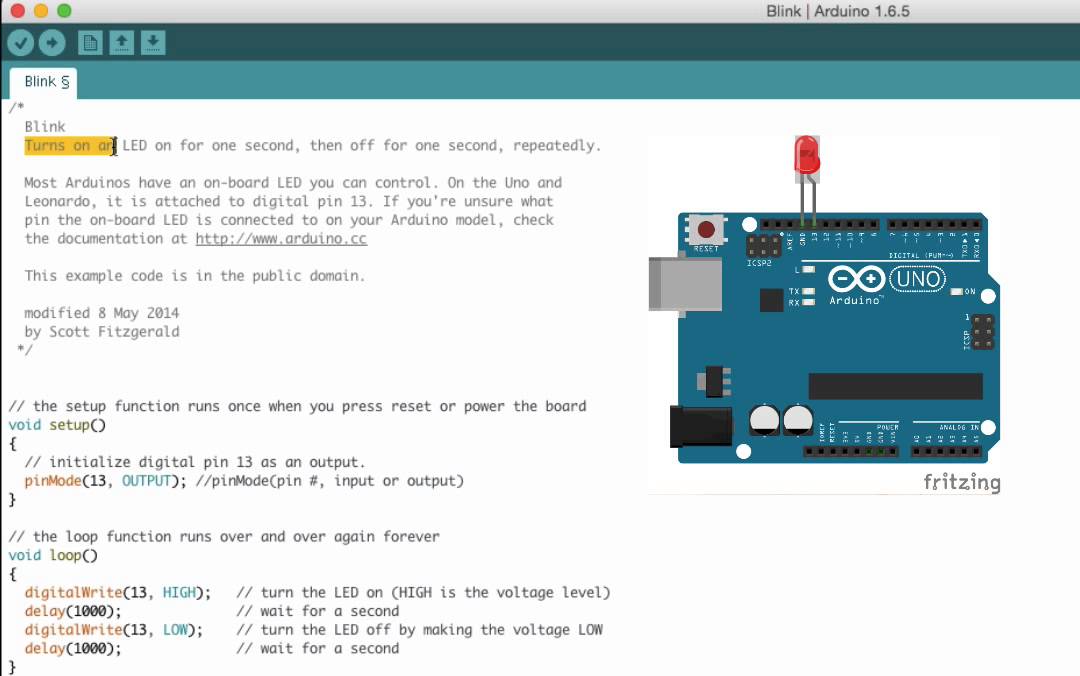Click '// initialize digital pin 13 as an output.'

[x=195, y=462]
